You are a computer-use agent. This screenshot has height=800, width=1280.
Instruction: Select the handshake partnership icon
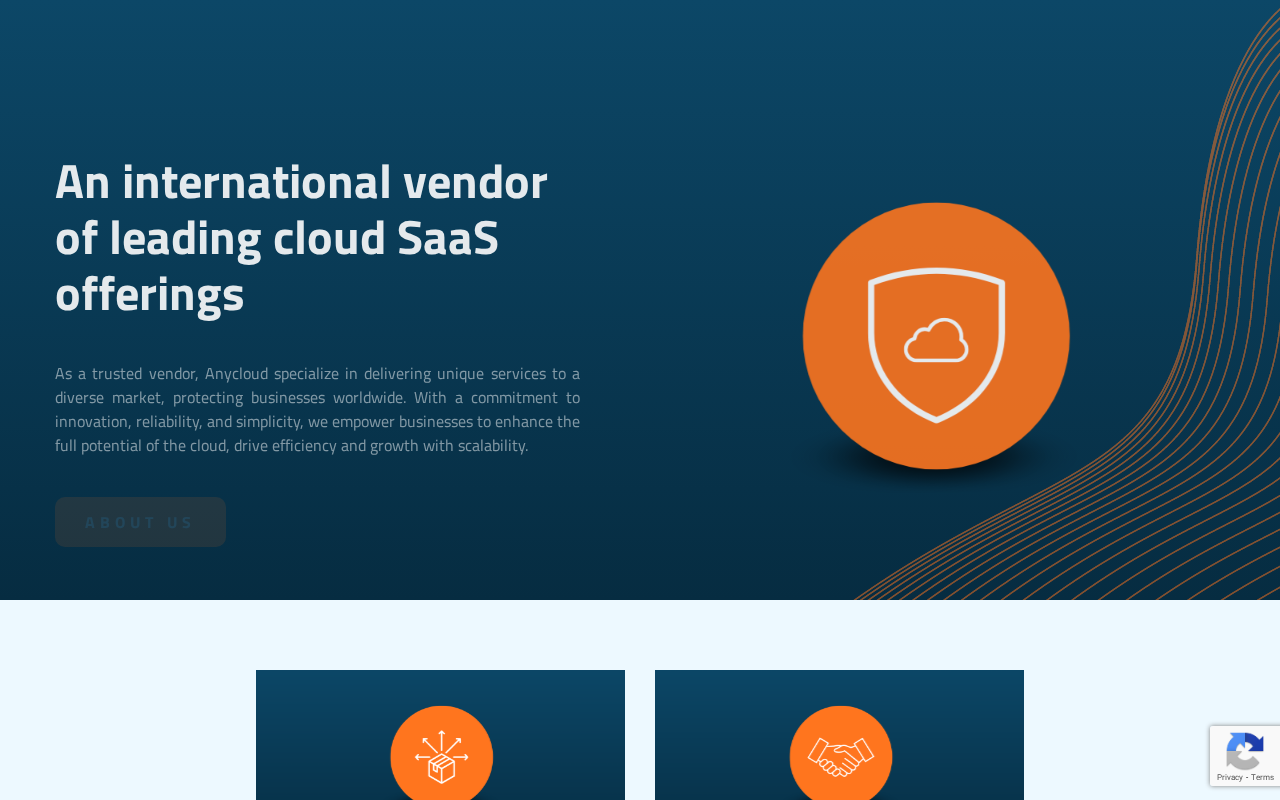(x=840, y=756)
